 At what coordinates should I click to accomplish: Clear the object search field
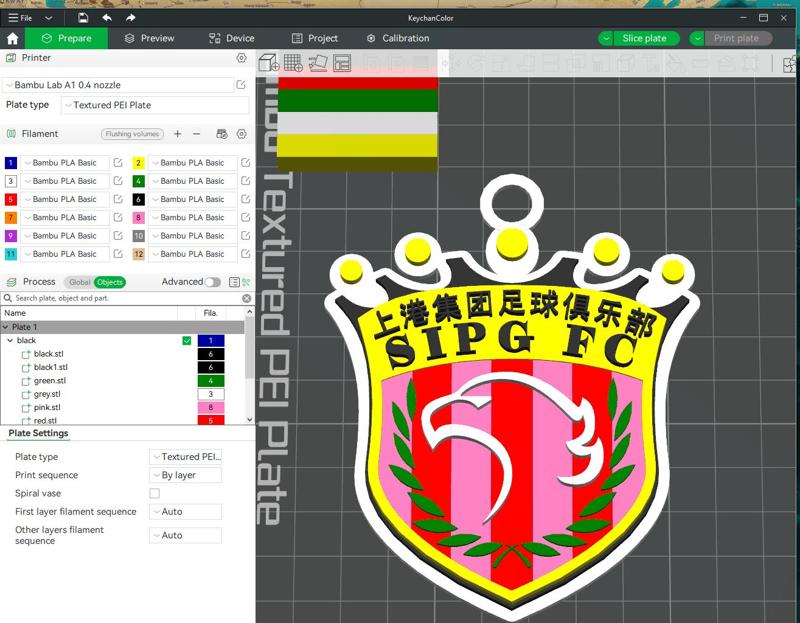(x=246, y=298)
